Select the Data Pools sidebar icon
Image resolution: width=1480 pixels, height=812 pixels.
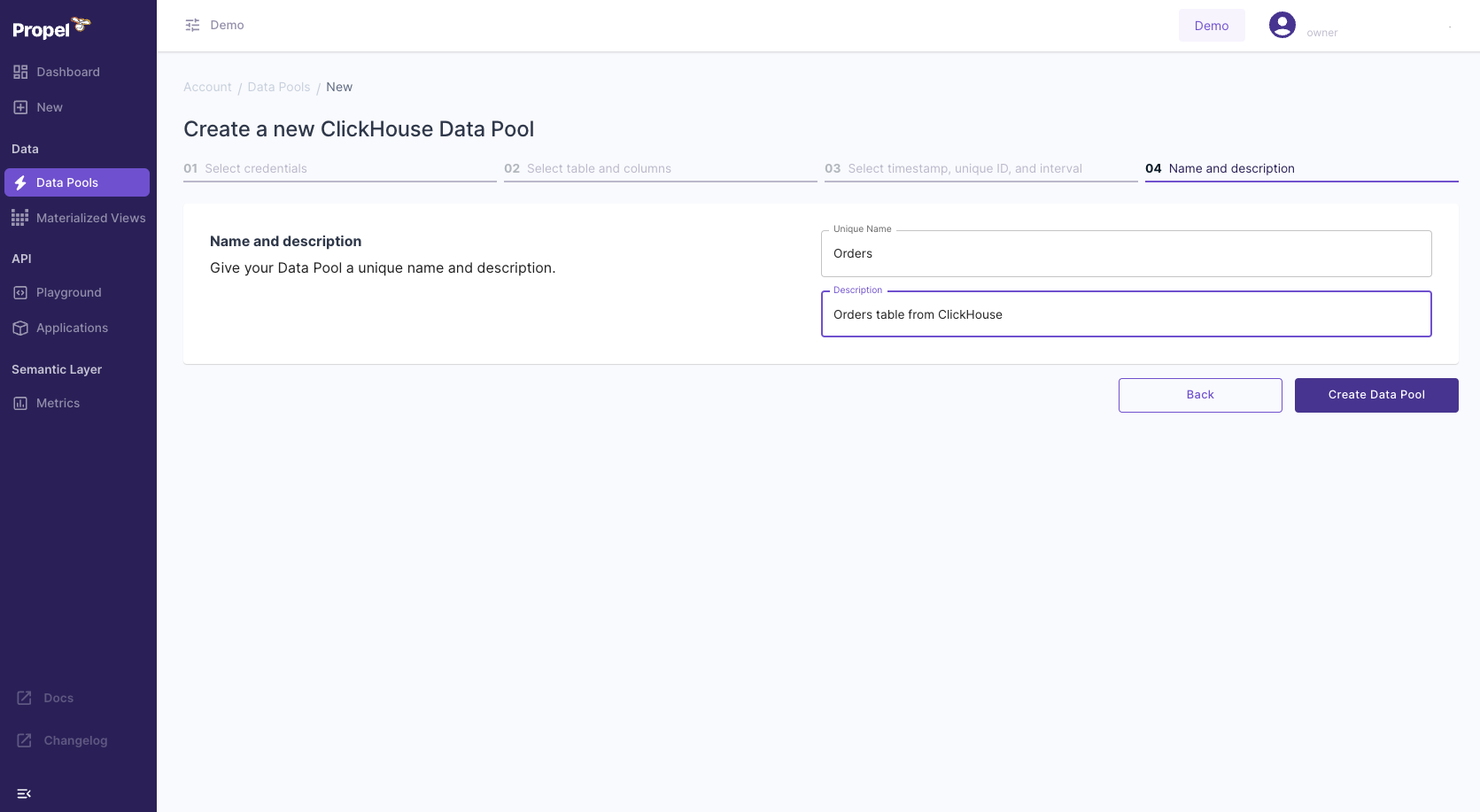[x=20, y=182]
